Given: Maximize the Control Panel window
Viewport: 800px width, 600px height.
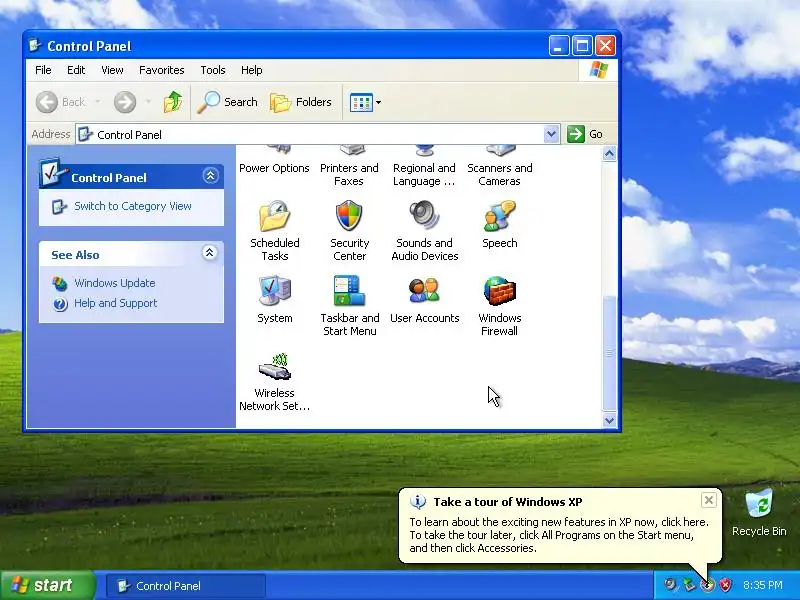Looking at the screenshot, I should [582, 46].
